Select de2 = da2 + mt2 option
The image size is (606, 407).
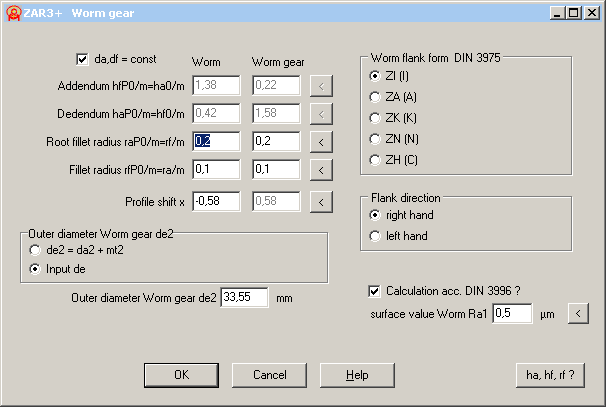coord(37,249)
